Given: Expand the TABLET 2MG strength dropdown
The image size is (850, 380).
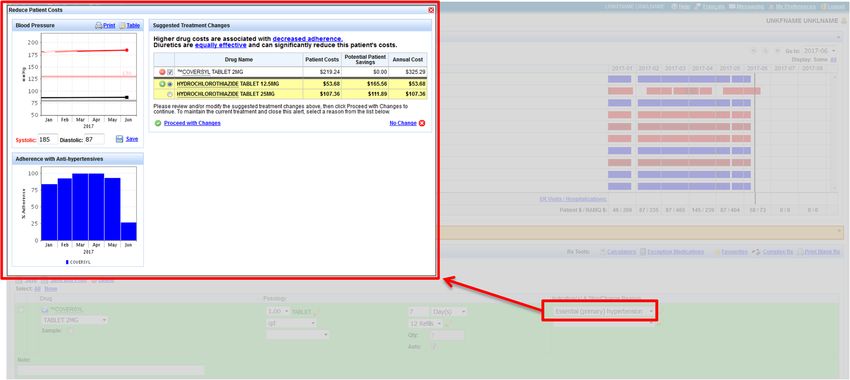Looking at the screenshot, I should pyautogui.click(x=74, y=320).
